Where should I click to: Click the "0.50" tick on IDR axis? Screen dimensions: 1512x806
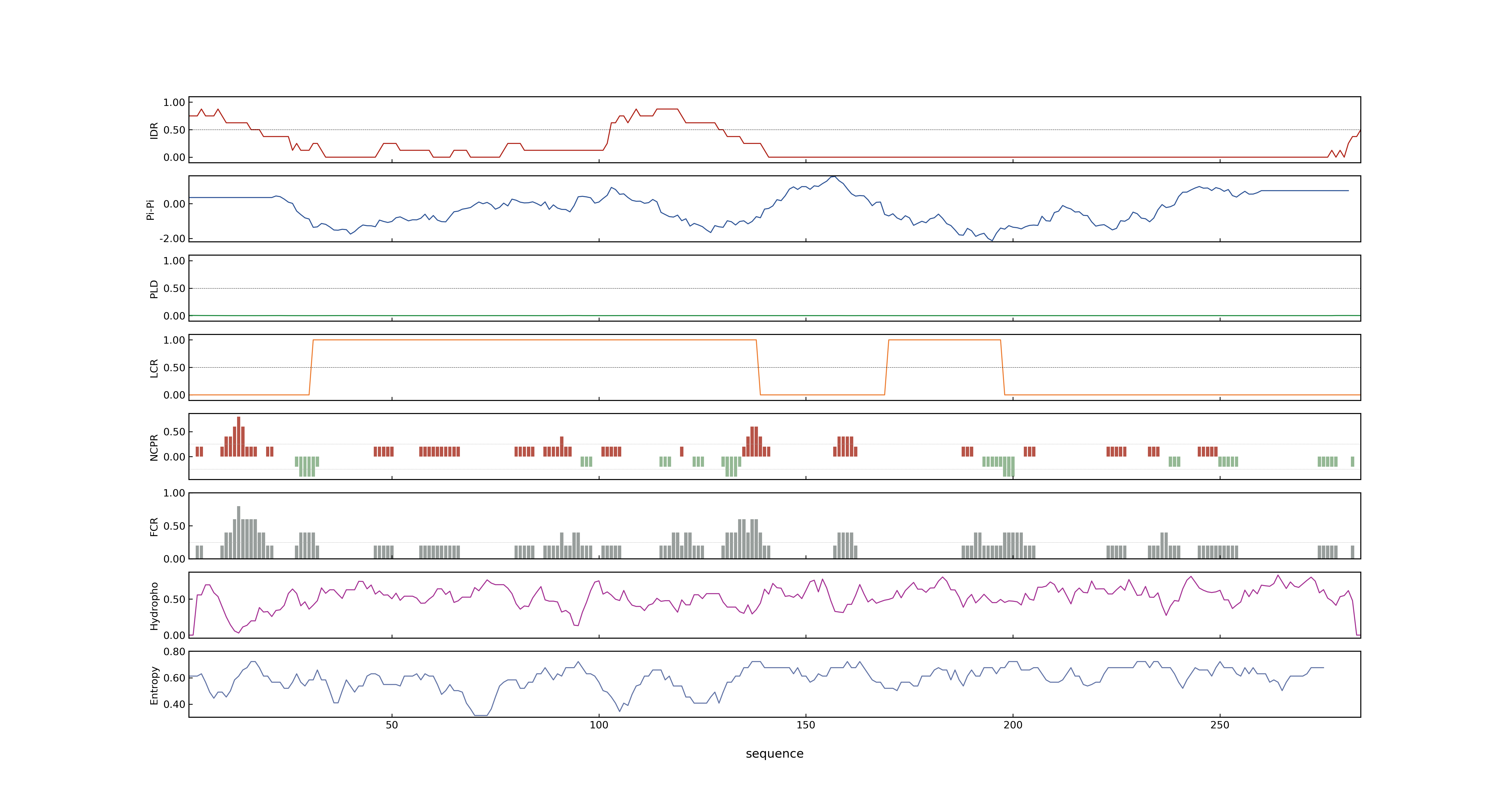[174, 130]
